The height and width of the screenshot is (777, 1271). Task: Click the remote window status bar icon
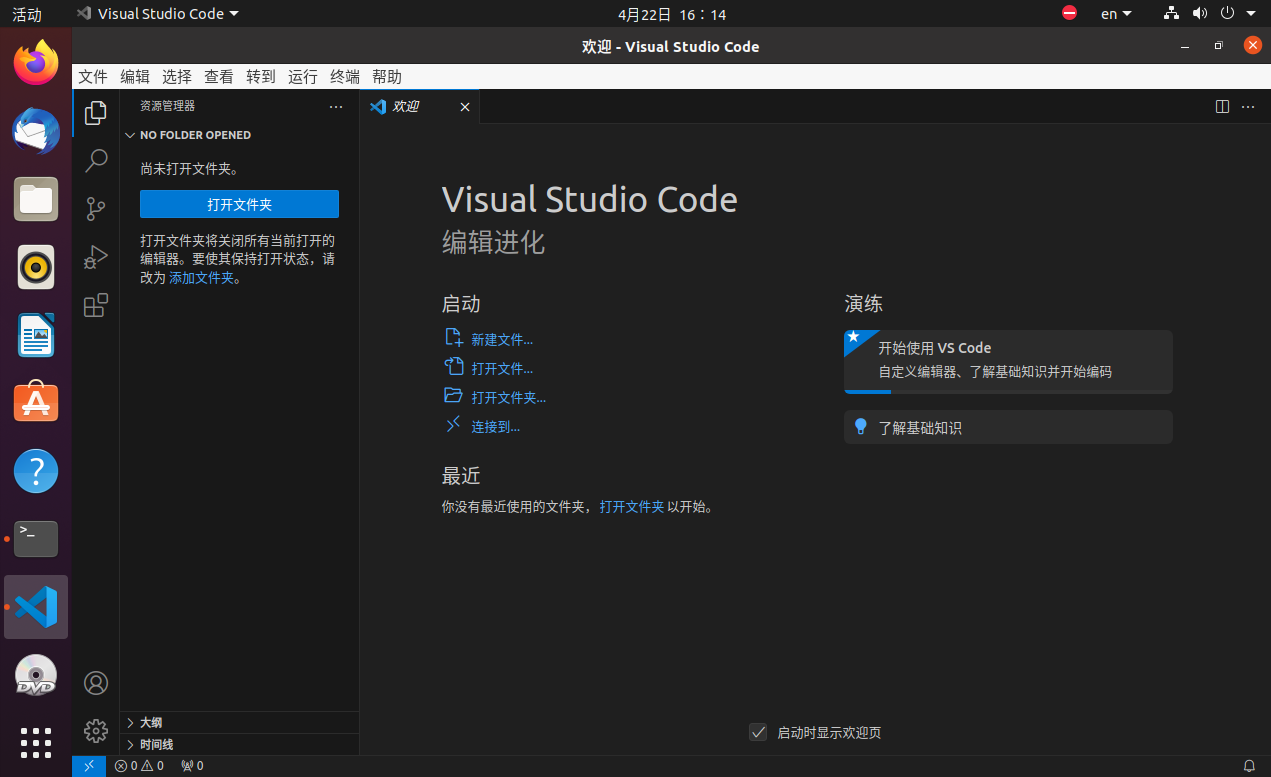(88, 766)
